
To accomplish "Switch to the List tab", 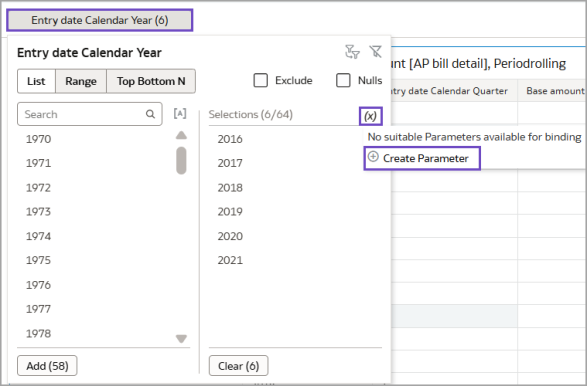I will tap(36, 81).
